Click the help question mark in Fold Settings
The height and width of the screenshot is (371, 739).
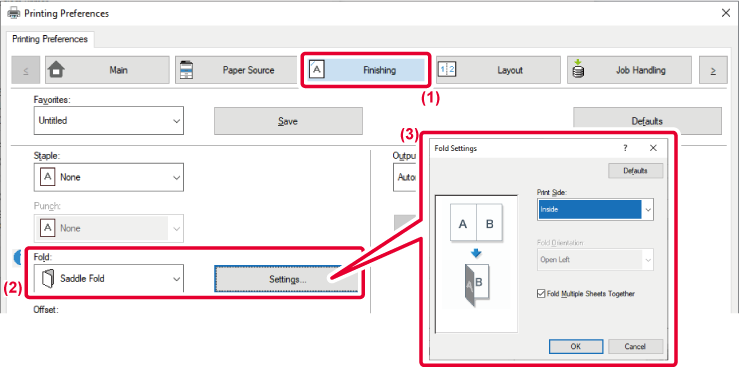click(x=625, y=148)
